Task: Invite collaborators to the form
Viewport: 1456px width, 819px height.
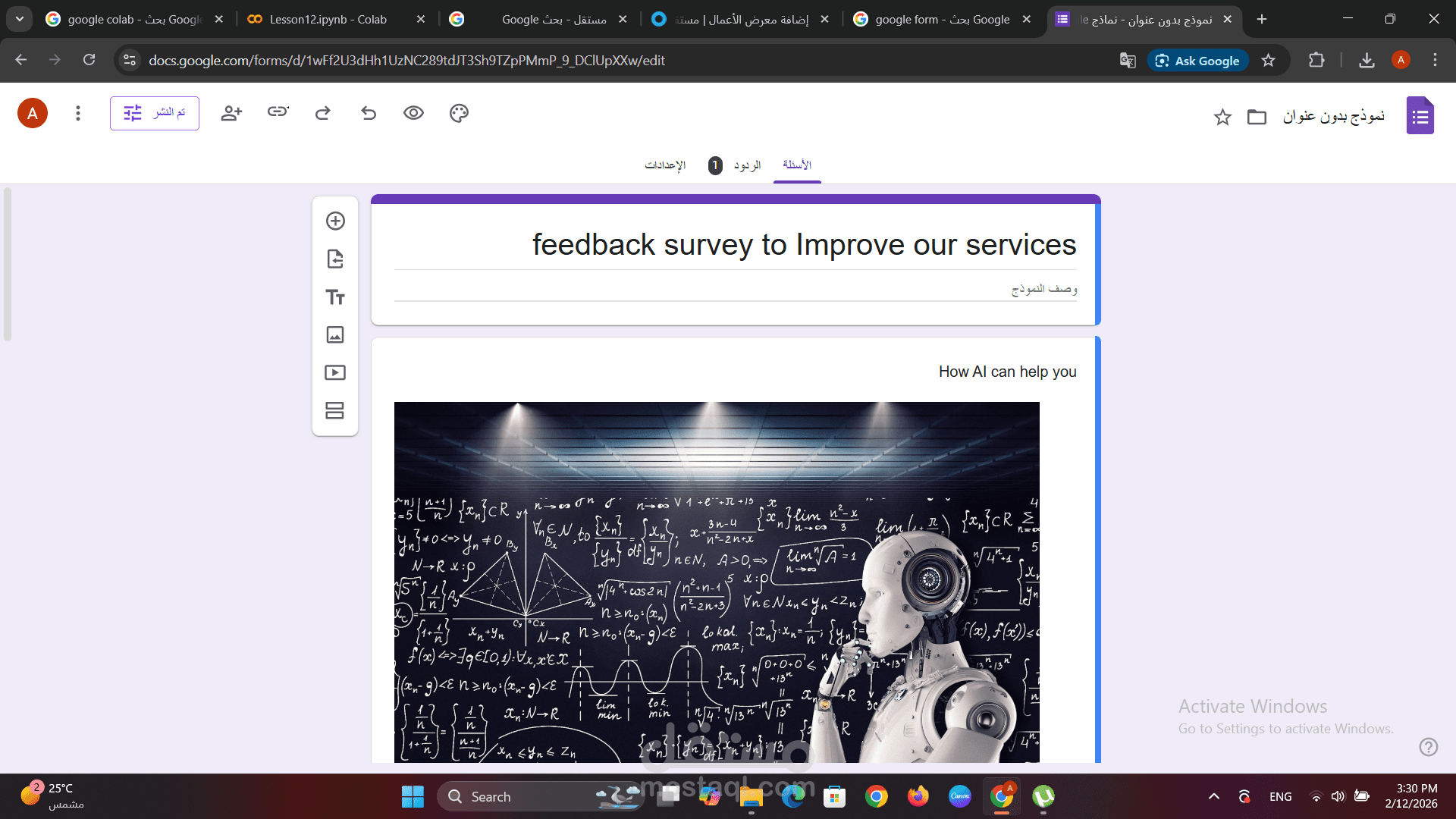Action: point(231,112)
